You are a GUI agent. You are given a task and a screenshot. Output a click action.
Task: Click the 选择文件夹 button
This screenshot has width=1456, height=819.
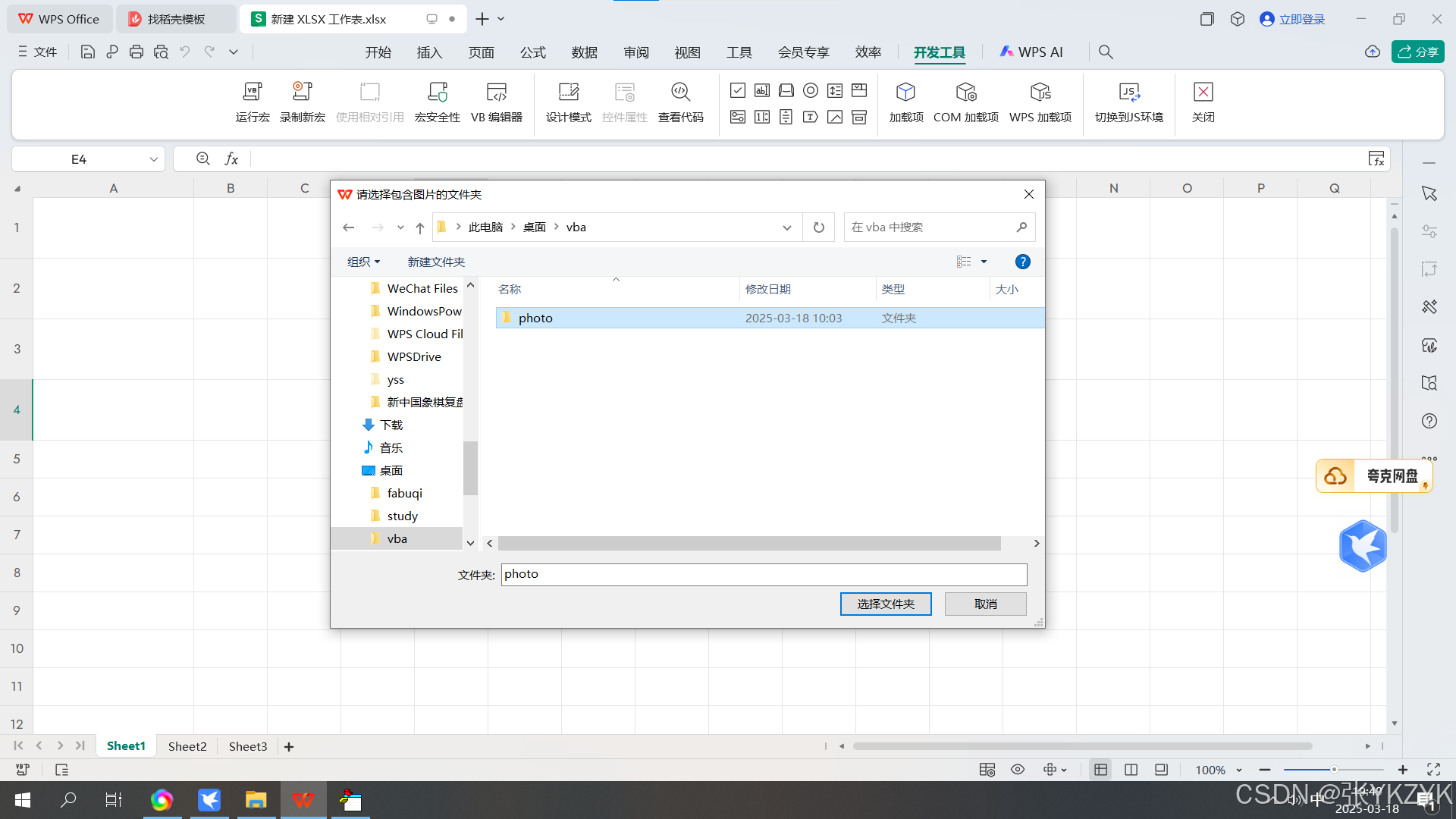tap(886, 604)
